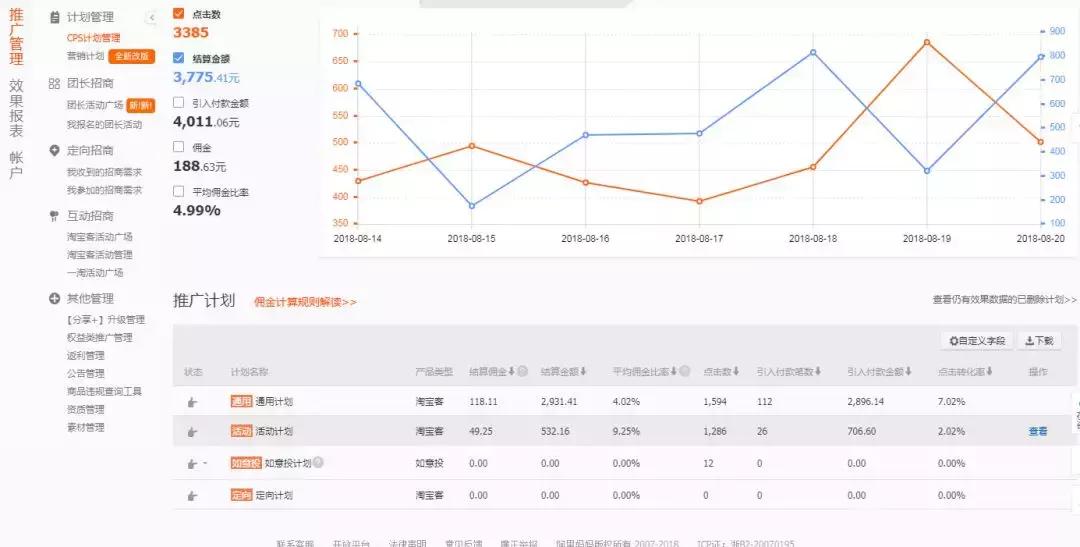The width and height of the screenshot is (1080, 547).
Task: Click the blue chart point at 2018-08-15
Action: click(472, 206)
